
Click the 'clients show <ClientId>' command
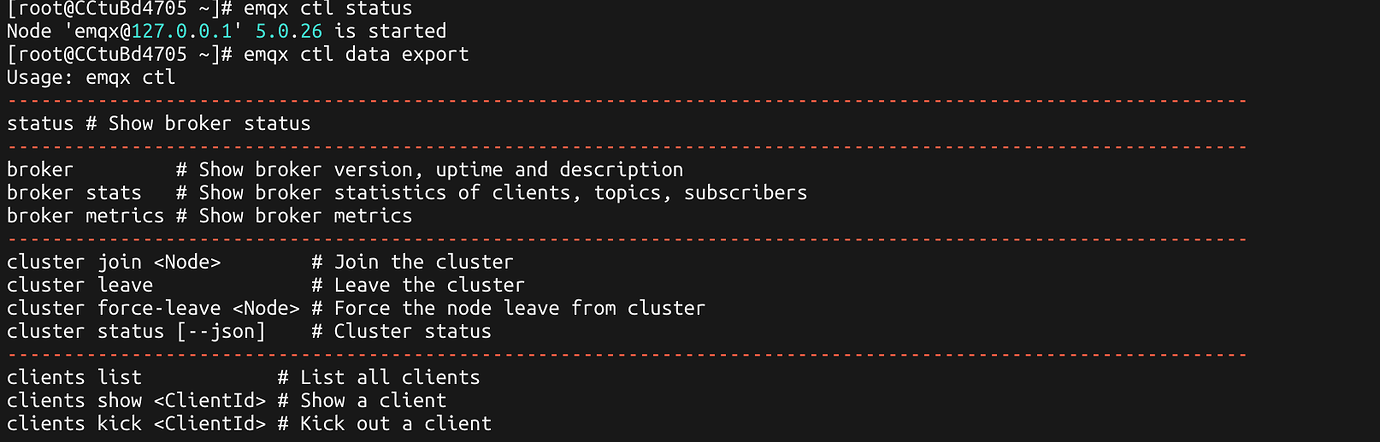[x=136, y=401]
